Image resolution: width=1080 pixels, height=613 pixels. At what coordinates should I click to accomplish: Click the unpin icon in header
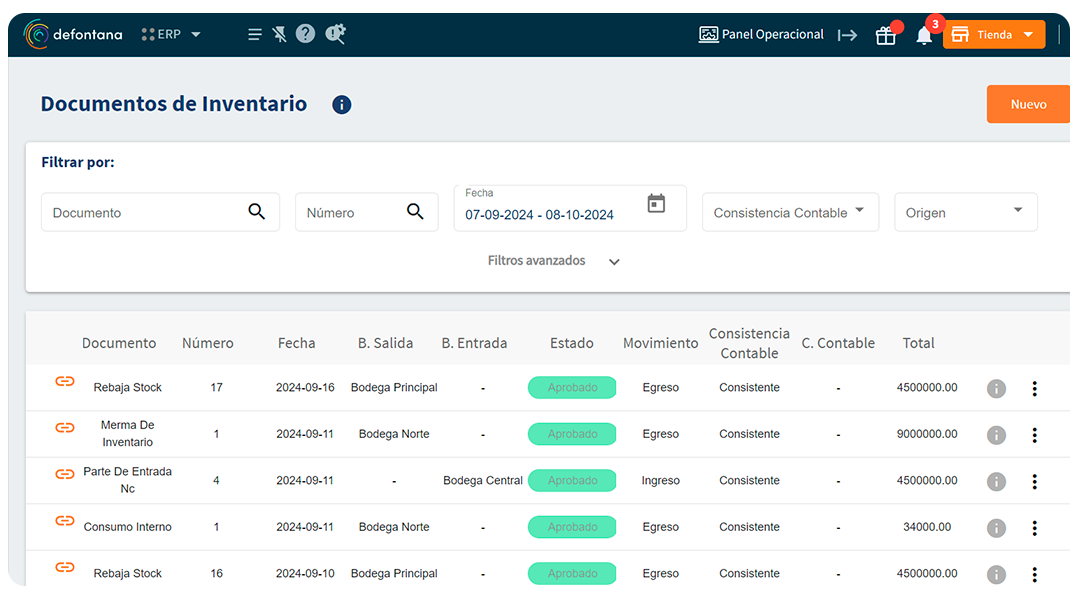point(280,34)
